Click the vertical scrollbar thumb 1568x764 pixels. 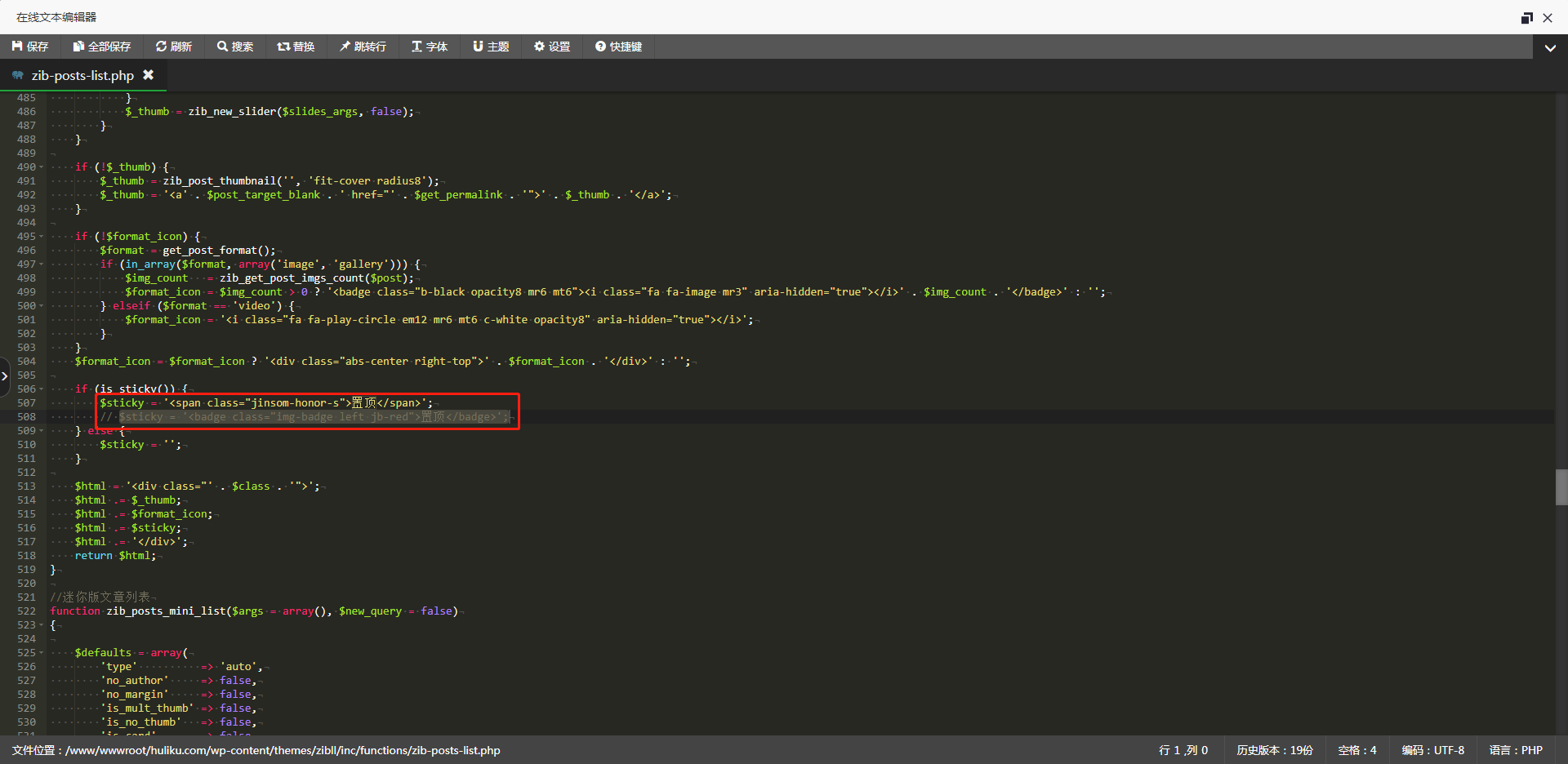pos(1561,487)
